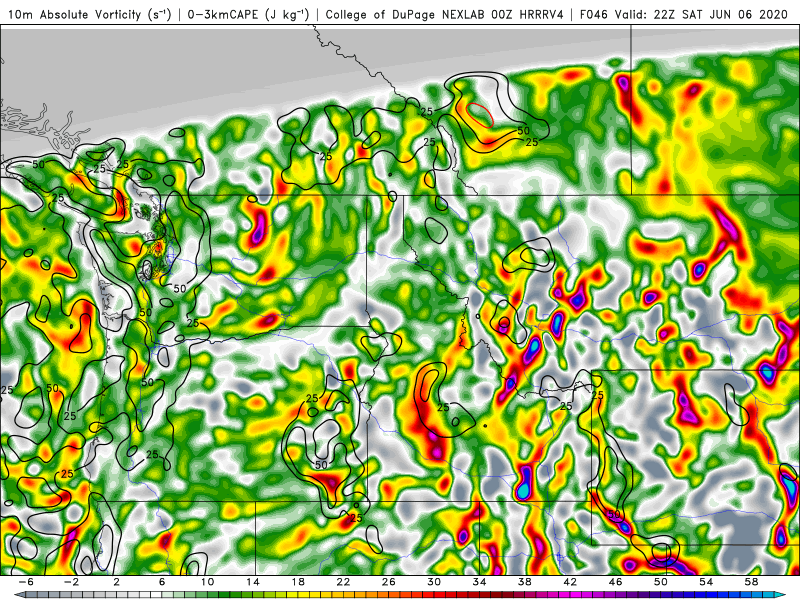
Task: Click the '46' colorbar tick label
Action: click(616, 582)
